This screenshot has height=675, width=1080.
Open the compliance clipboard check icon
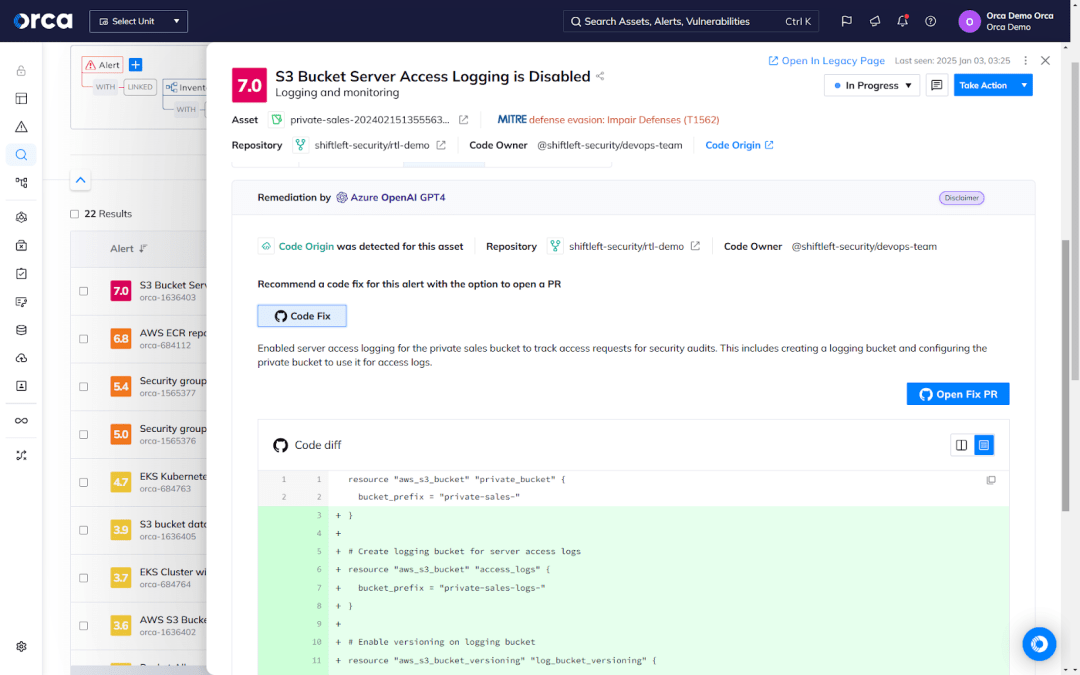pos(21,274)
